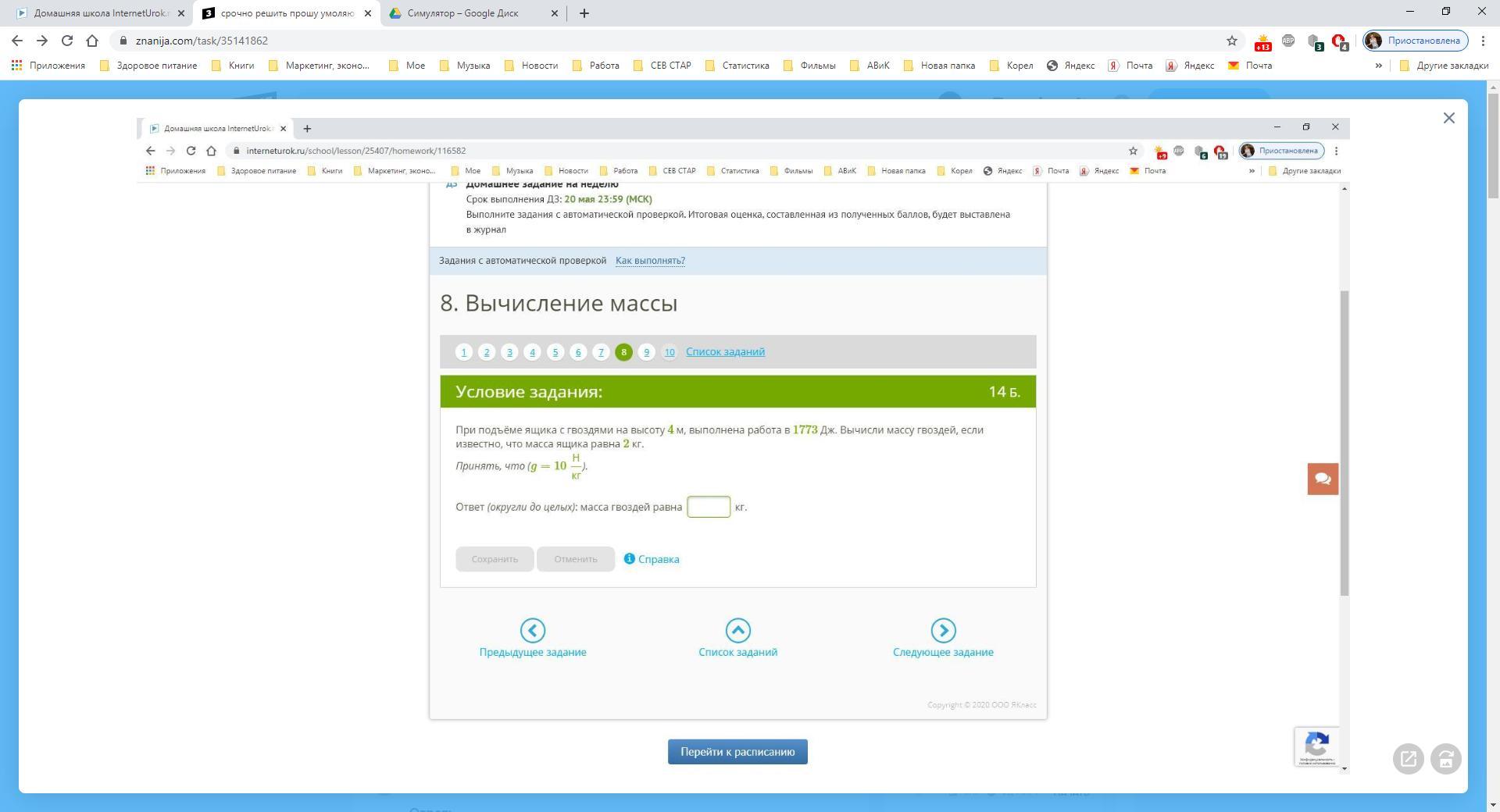
Task: Go back using browser back arrow
Action: click(17, 41)
